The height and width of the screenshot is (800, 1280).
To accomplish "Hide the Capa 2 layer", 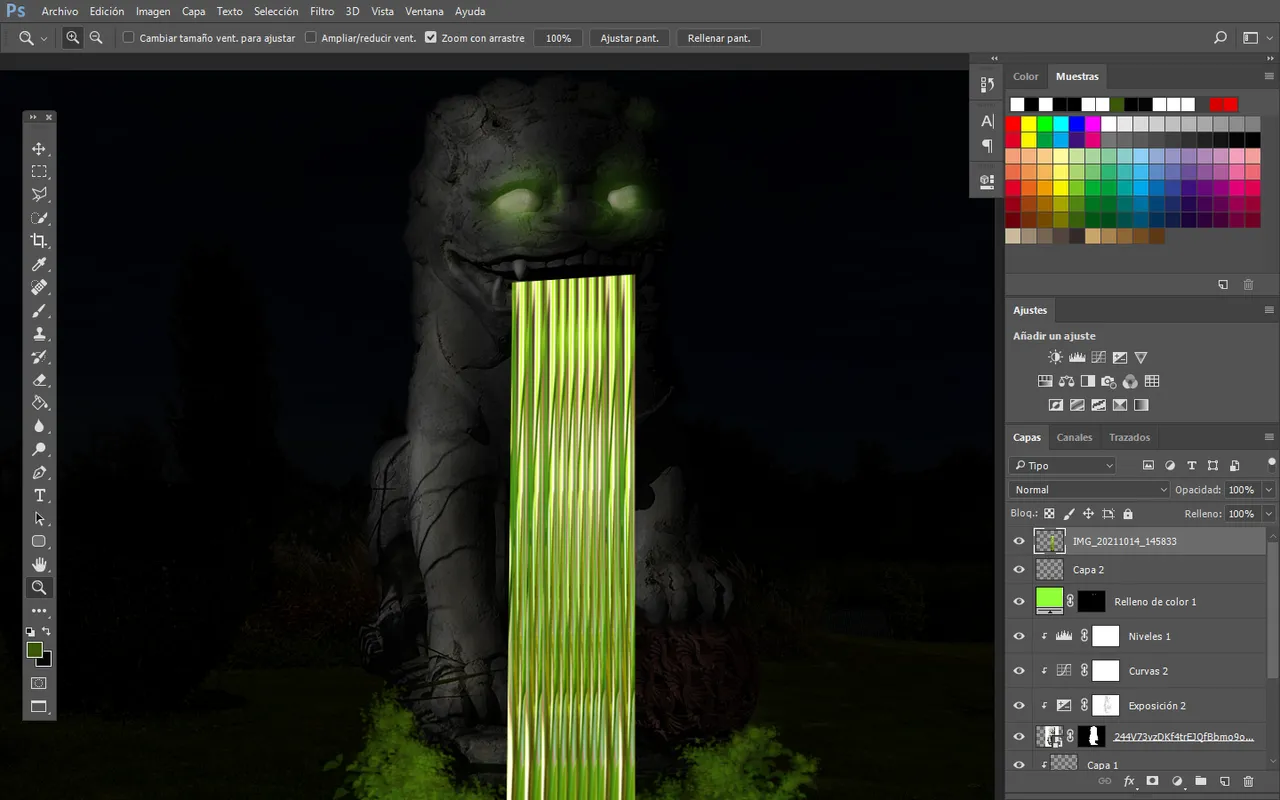I will click(x=1019, y=570).
